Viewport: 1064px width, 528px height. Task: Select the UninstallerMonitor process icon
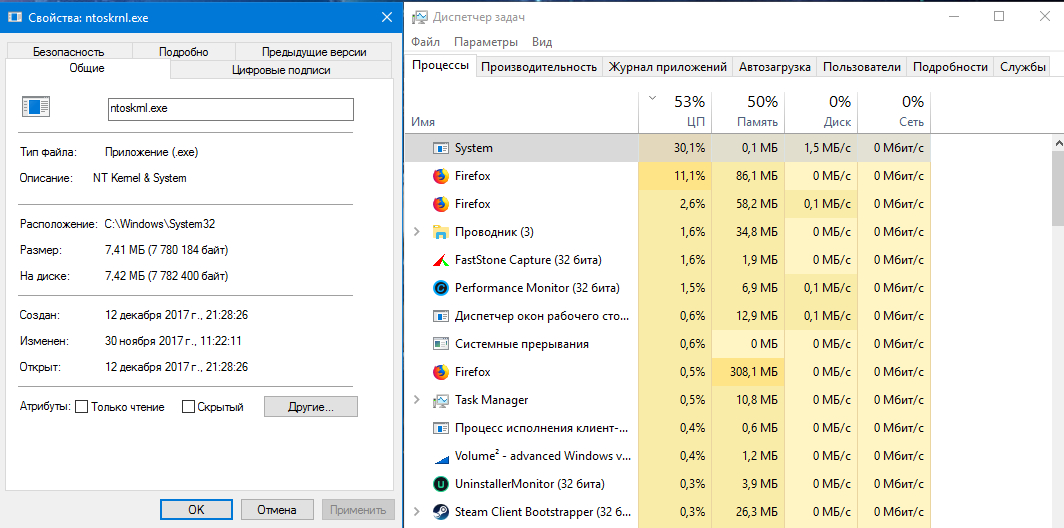pyautogui.click(x=440, y=484)
